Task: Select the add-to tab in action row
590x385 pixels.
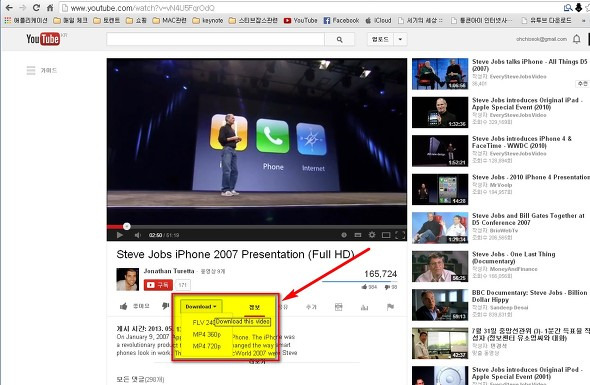Action: coord(311,307)
